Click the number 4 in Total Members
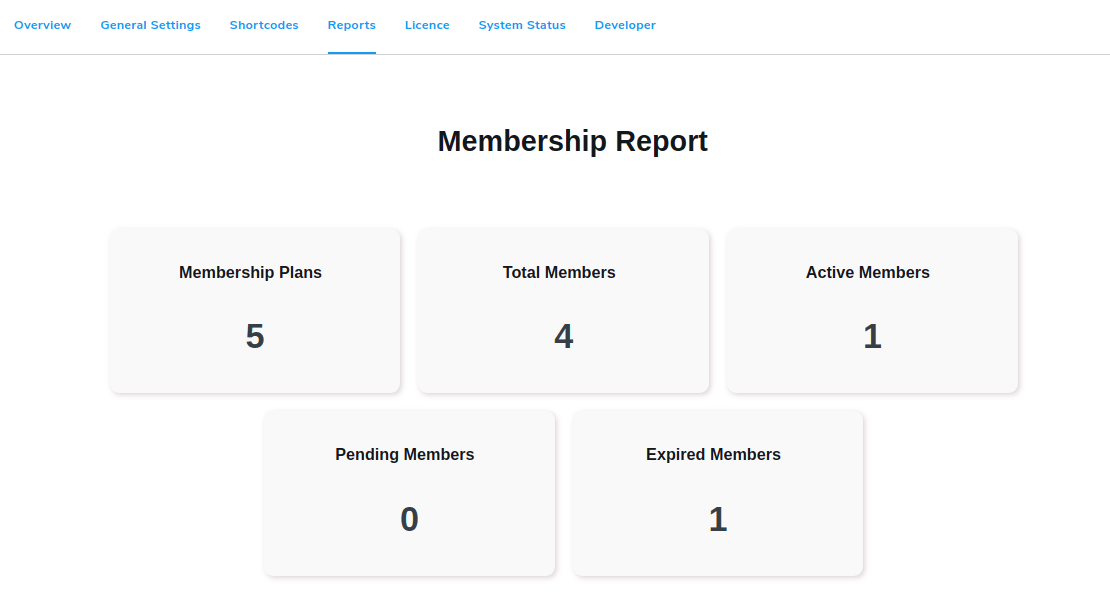 point(563,336)
